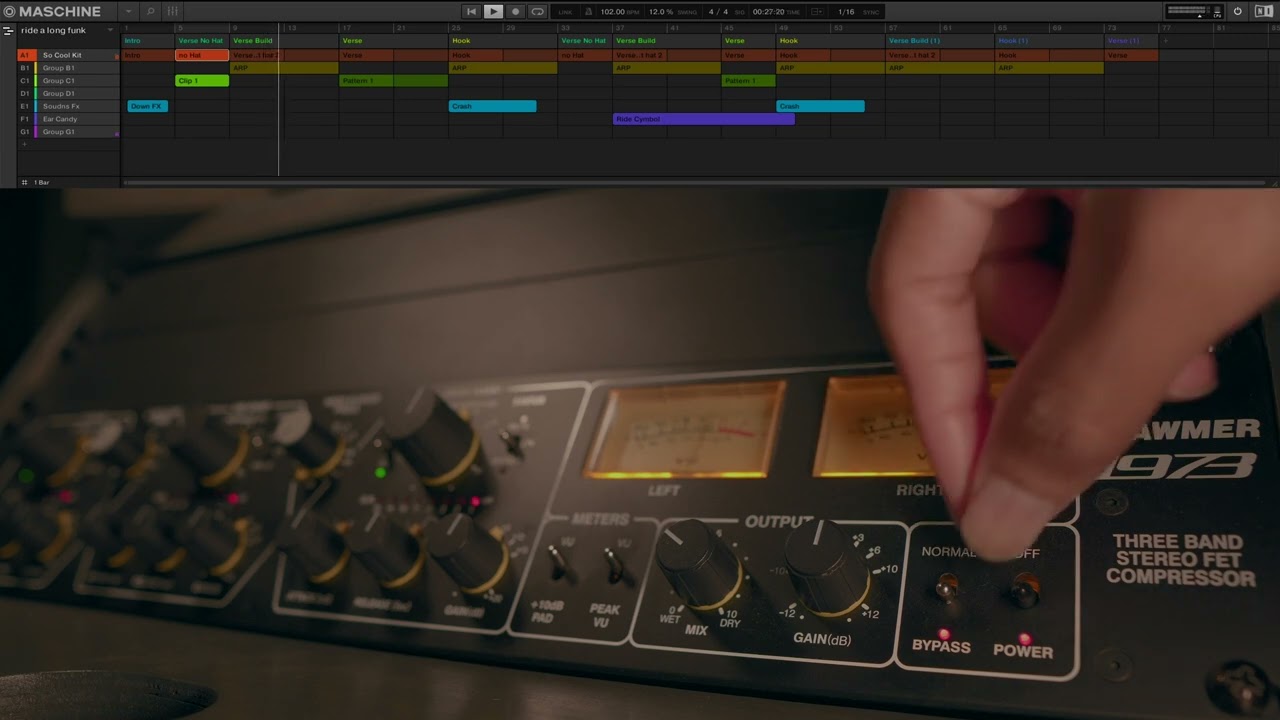Select the So Cool Kit group A1
The height and width of the screenshot is (720, 1280).
click(x=67, y=55)
